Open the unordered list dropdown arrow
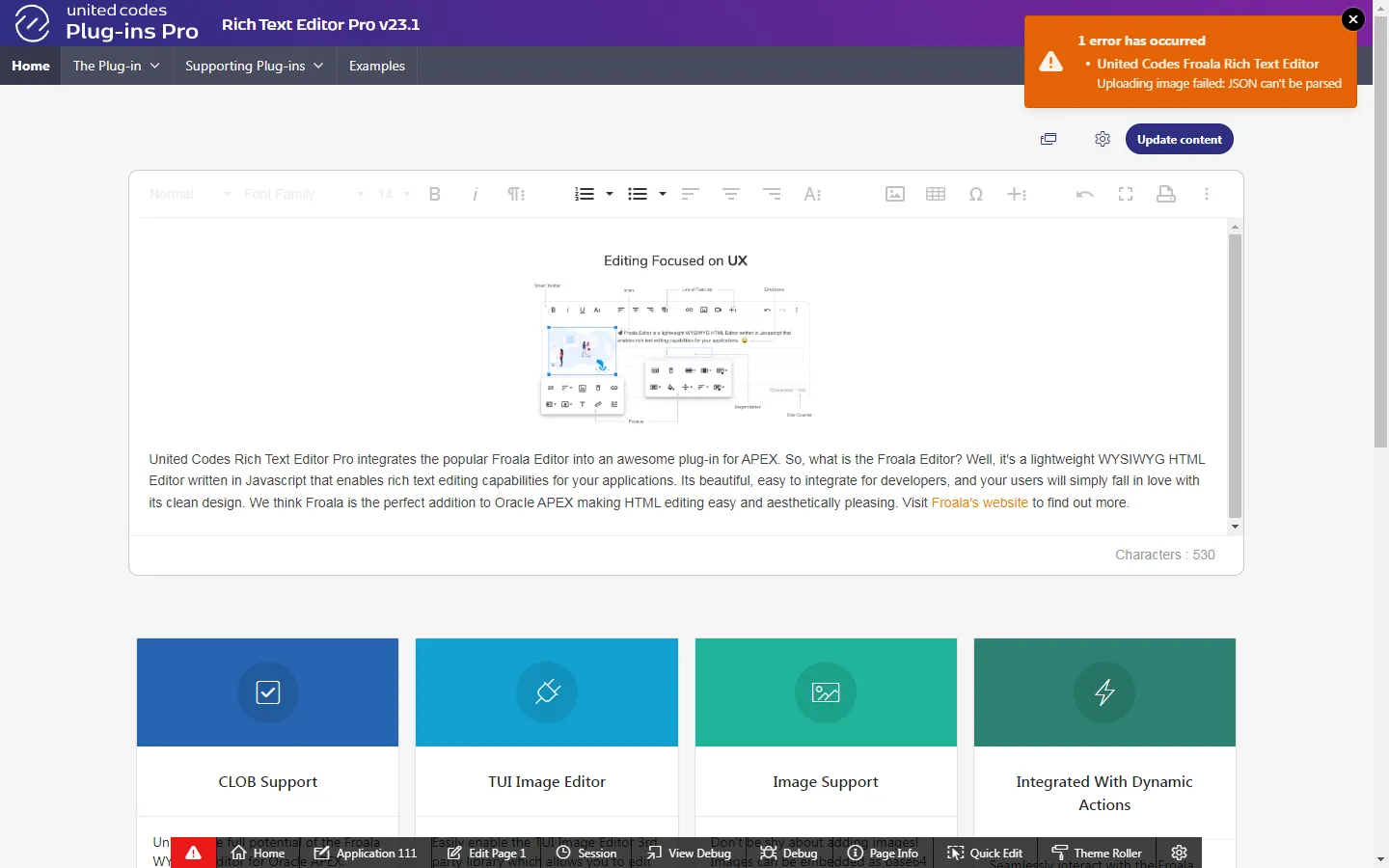 [x=663, y=194]
